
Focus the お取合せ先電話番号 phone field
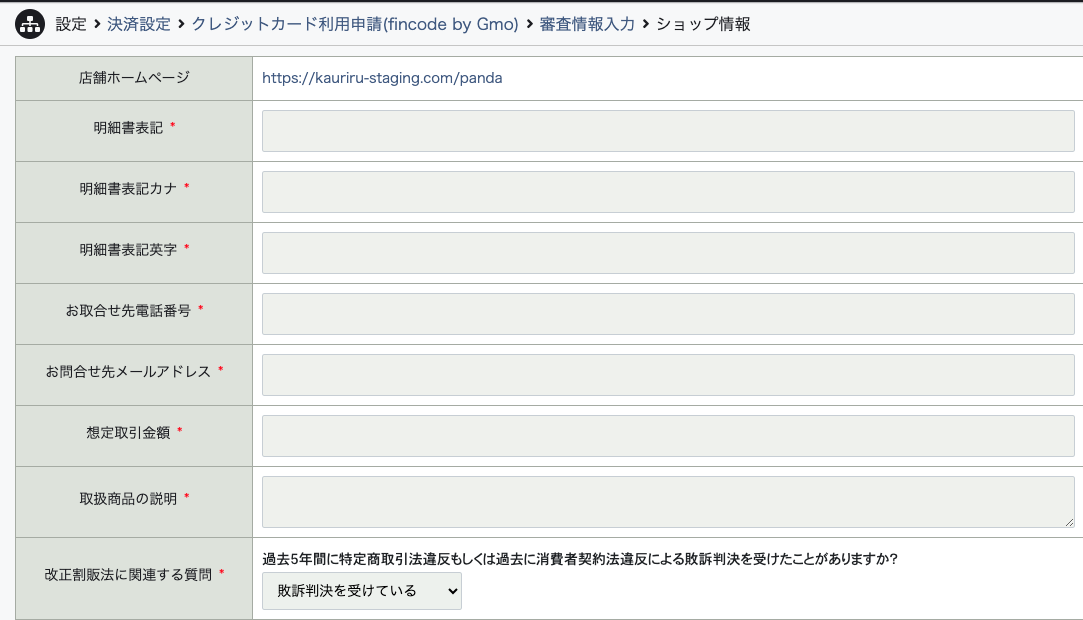tap(668, 314)
